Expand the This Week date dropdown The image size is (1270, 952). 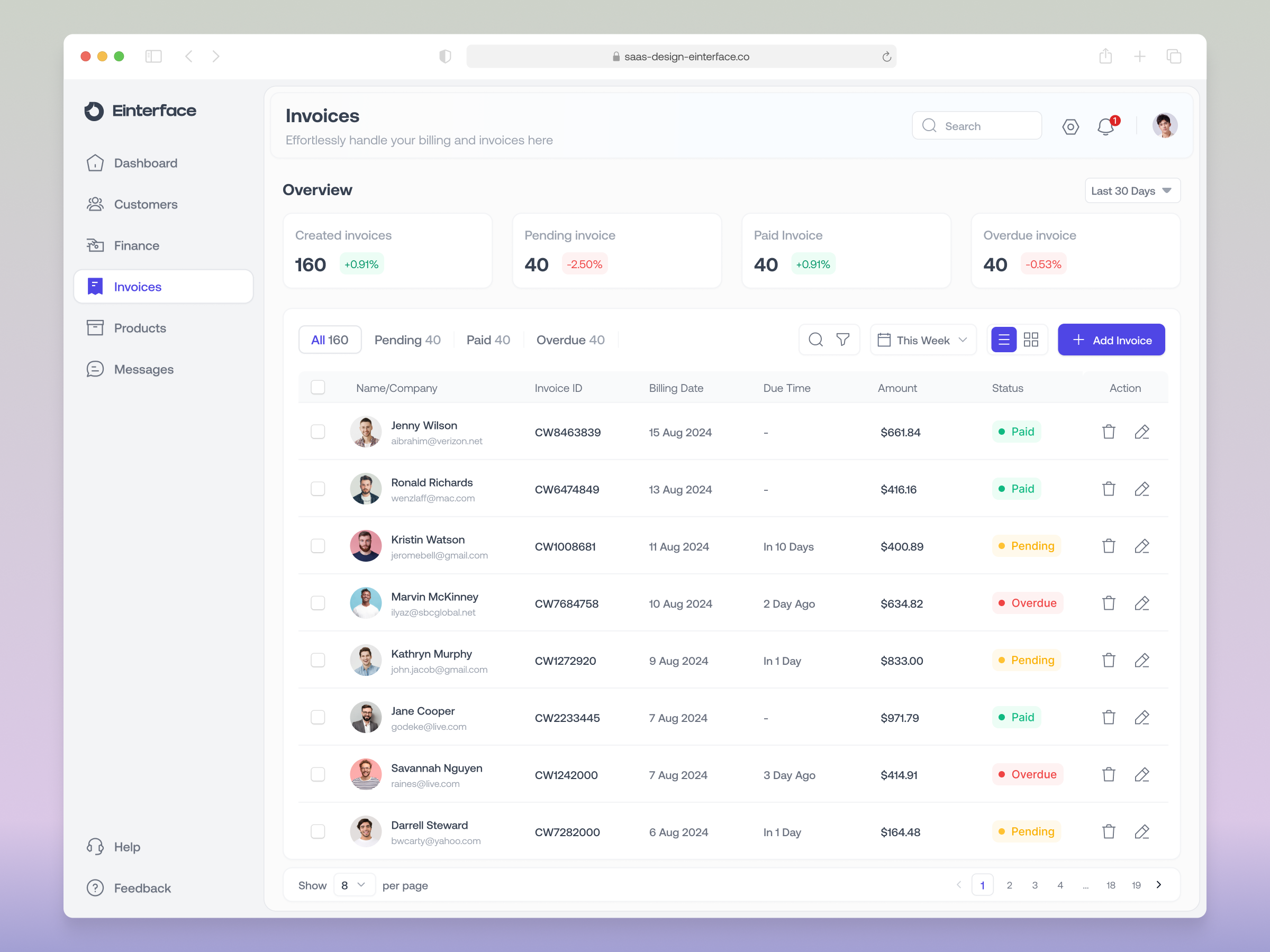tap(923, 340)
